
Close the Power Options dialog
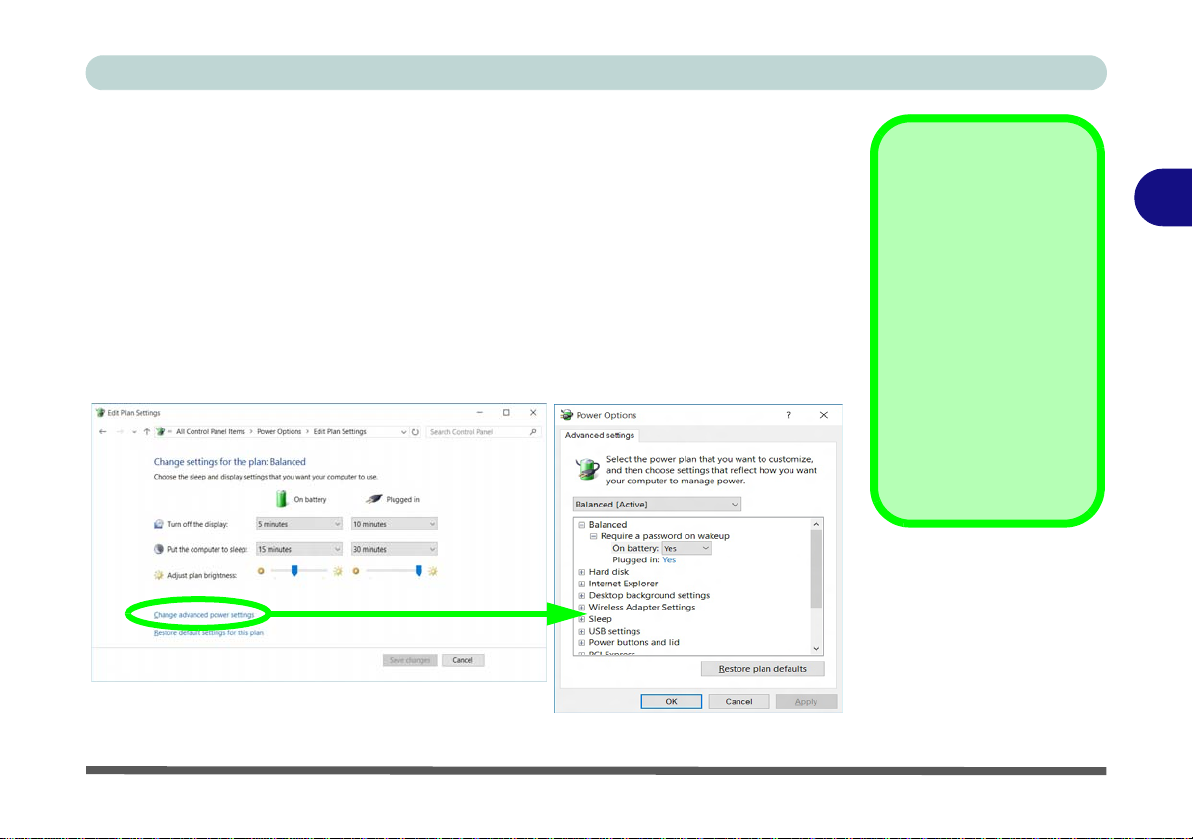tap(823, 415)
